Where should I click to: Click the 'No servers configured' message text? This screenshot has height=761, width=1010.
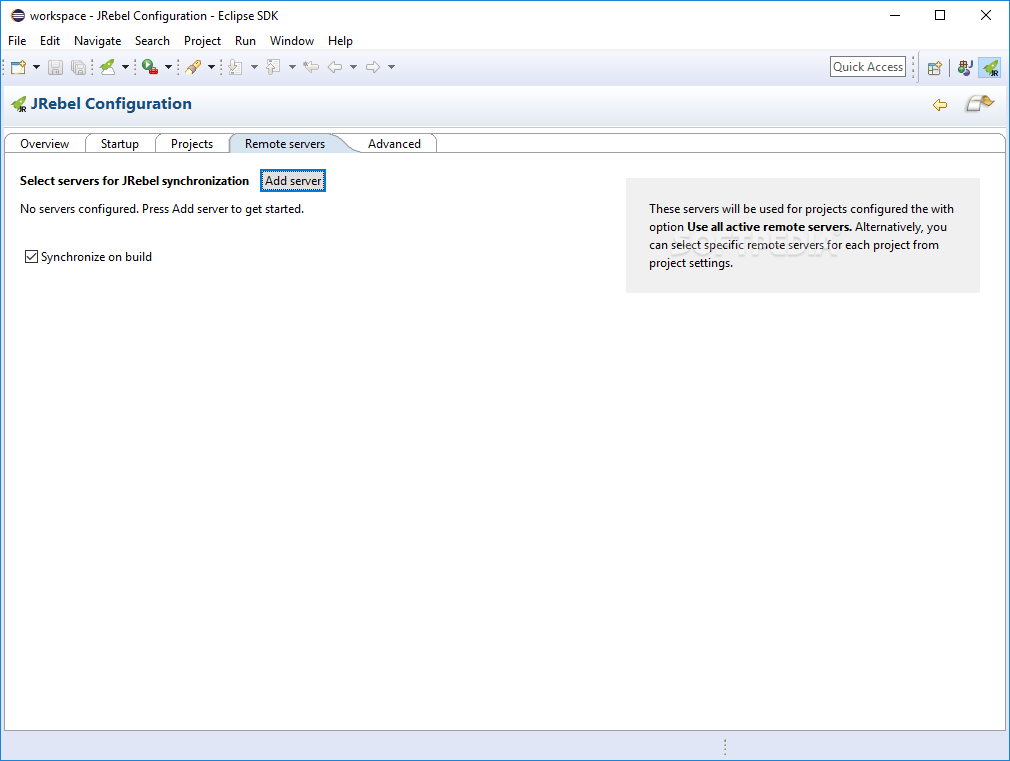pyautogui.click(x=162, y=209)
